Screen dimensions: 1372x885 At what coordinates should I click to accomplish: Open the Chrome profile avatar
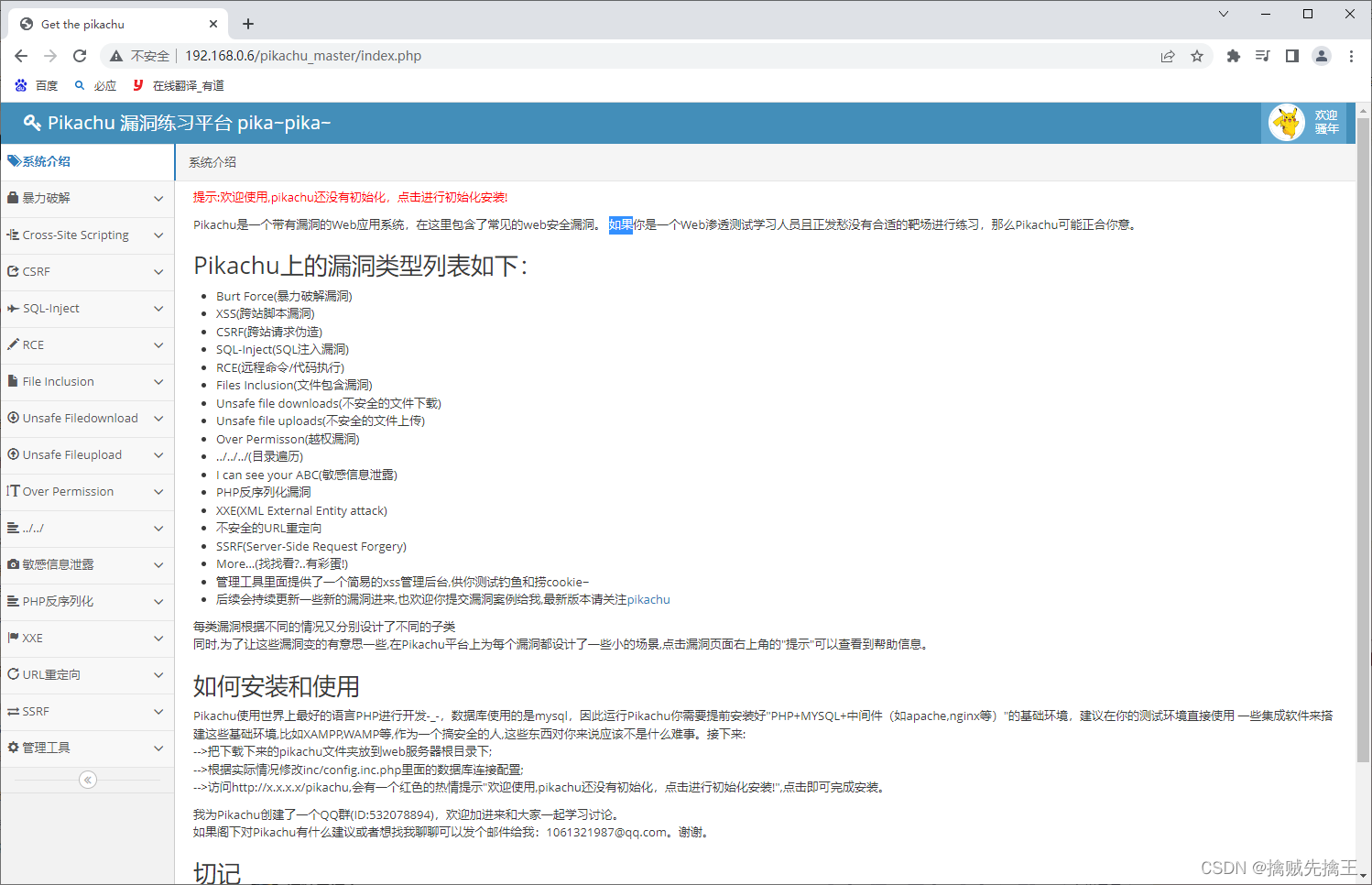coord(1322,56)
